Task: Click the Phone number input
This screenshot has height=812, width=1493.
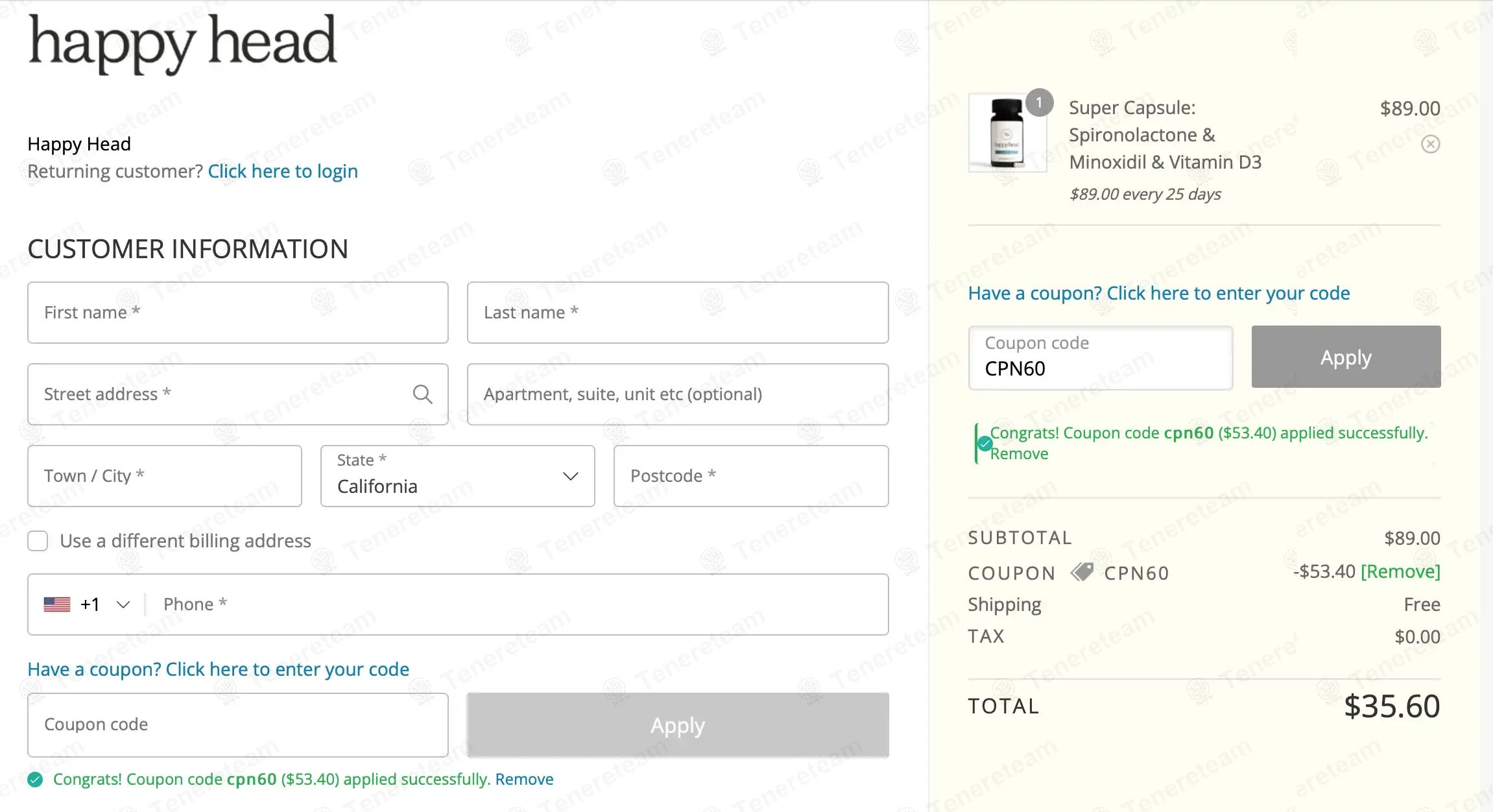Action: (x=519, y=604)
